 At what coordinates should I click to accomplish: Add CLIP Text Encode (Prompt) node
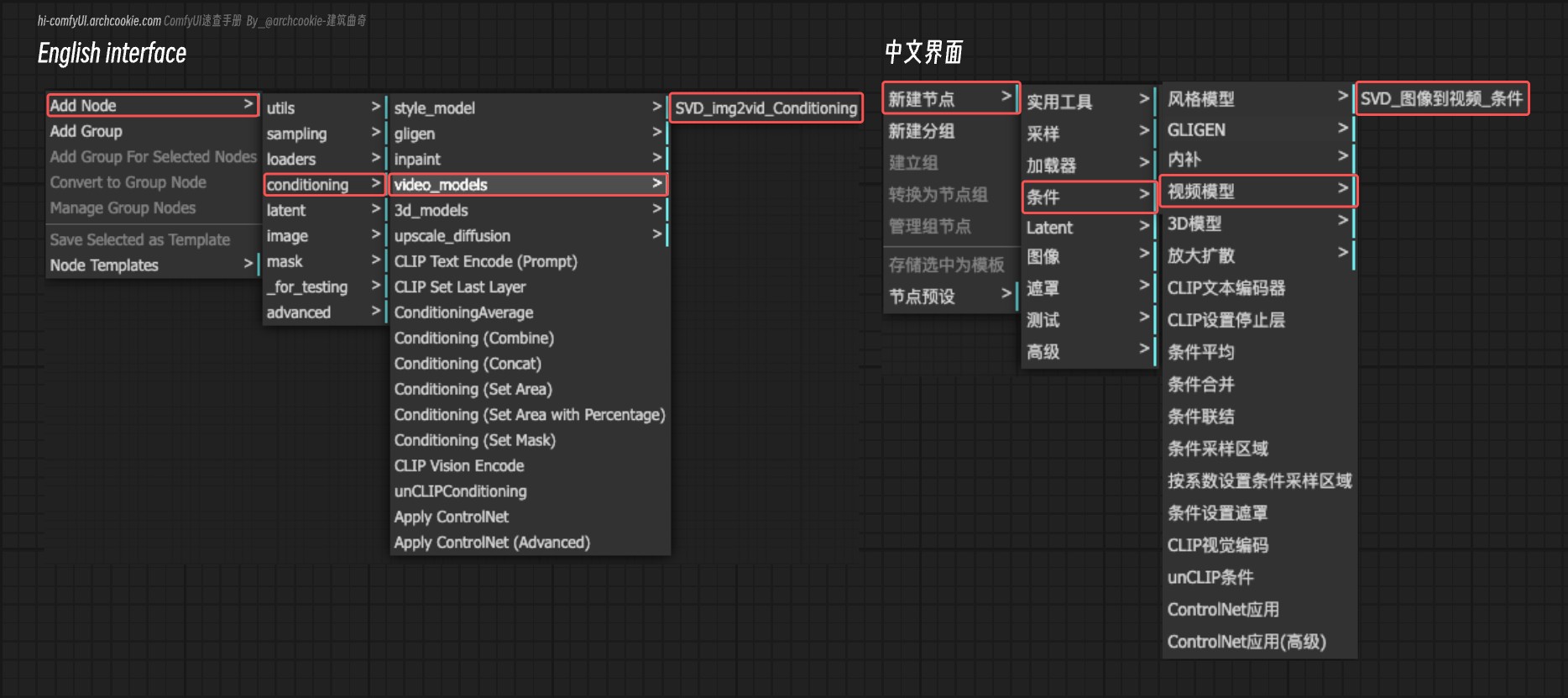[530, 261]
